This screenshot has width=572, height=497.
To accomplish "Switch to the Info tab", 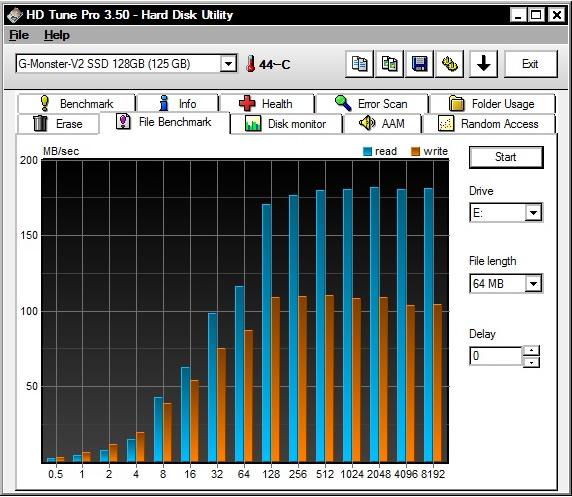I will (x=178, y=104).
